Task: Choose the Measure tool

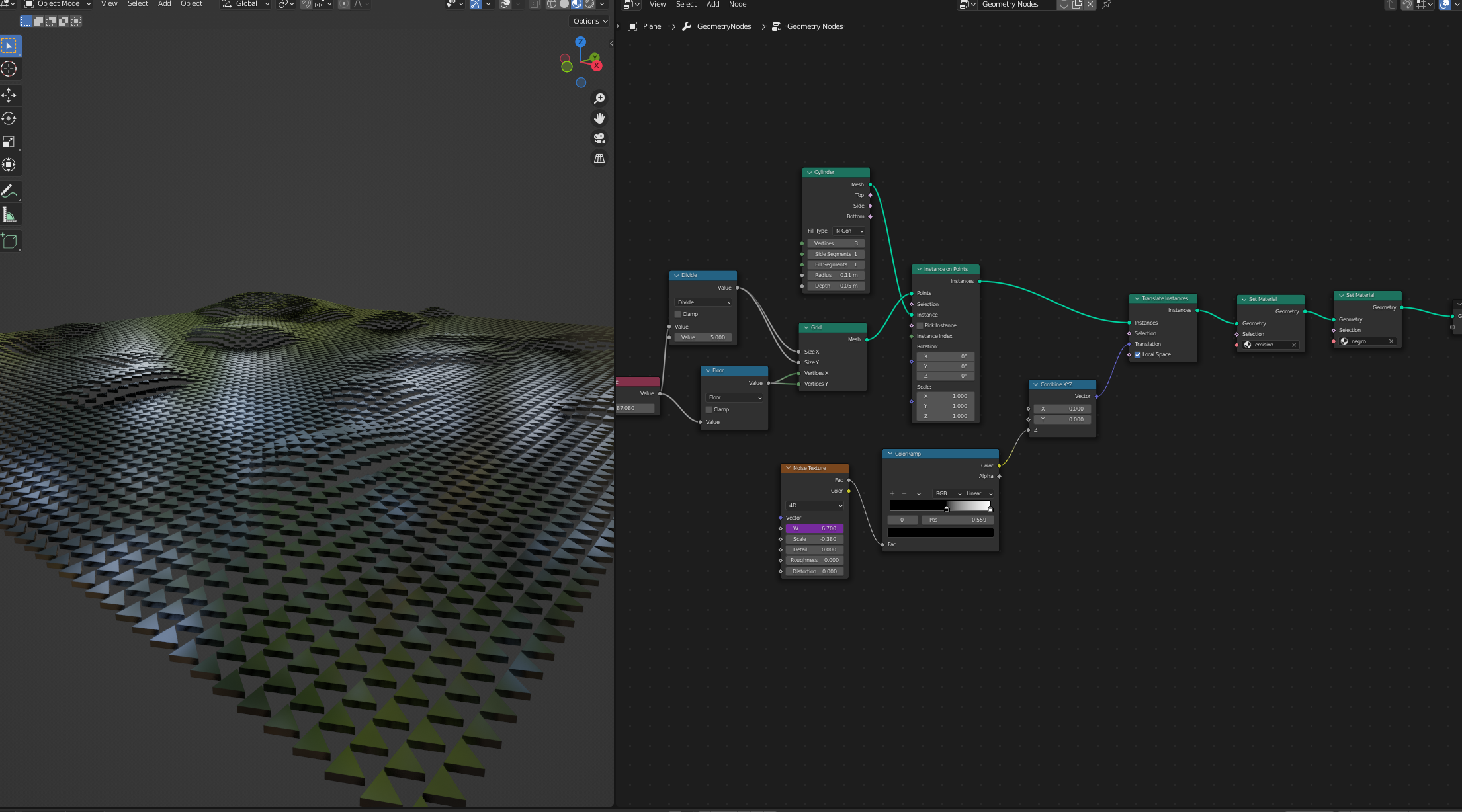Action: [9, 215]
